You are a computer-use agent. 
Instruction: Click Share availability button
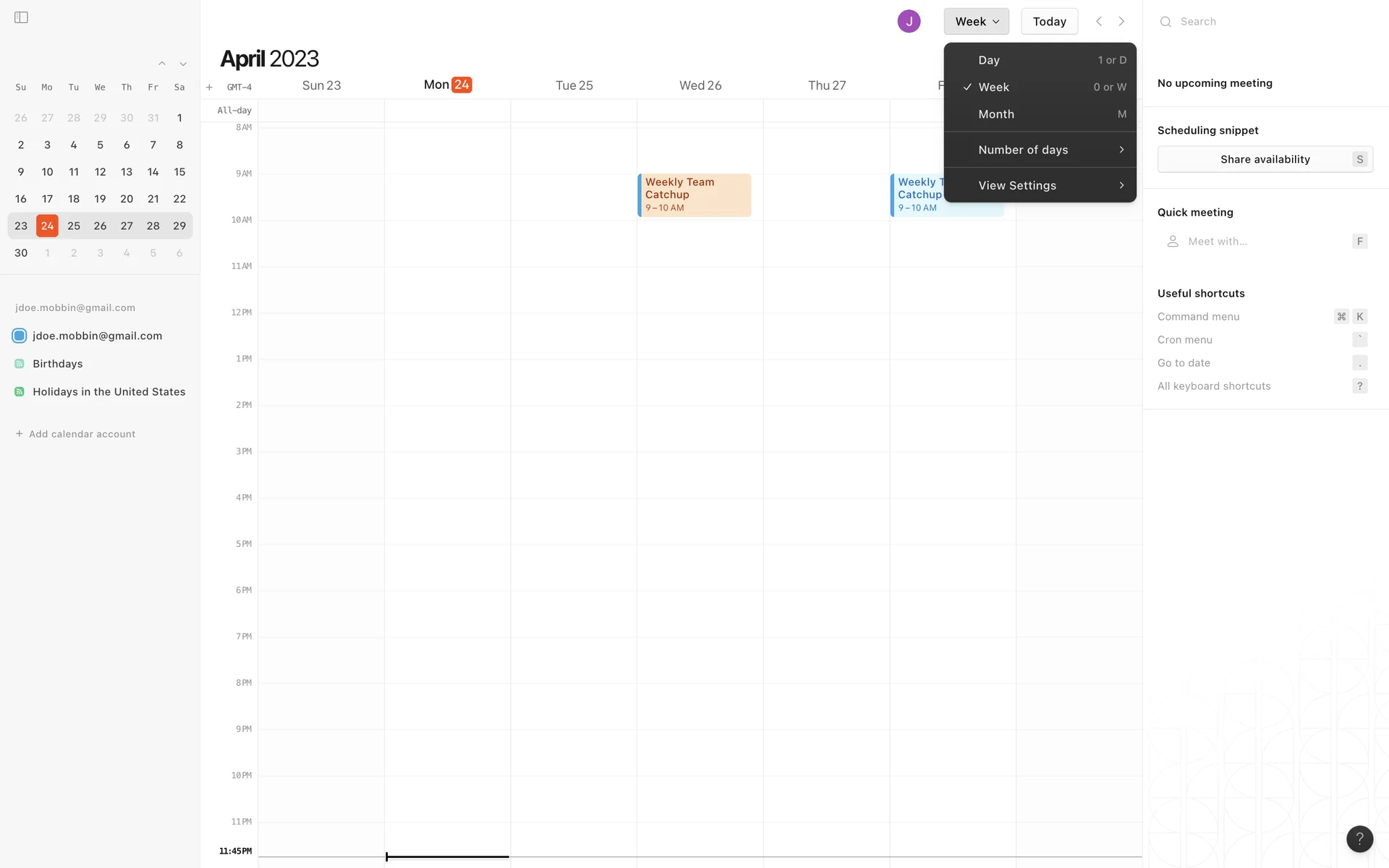[x=1265, y=159]
